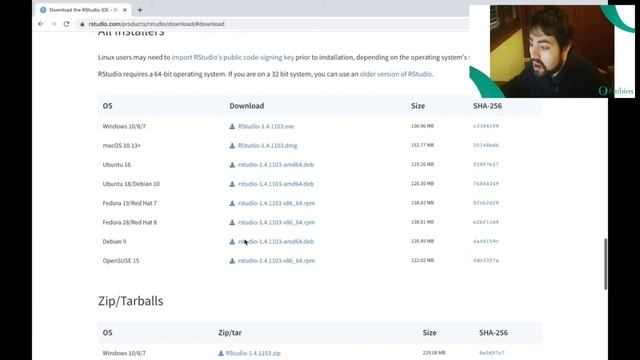Click the 'OpenSUSE 15' OS cell
Viewport: 640px width, 360px height.
pyautogui.click(x=121, y=261)
